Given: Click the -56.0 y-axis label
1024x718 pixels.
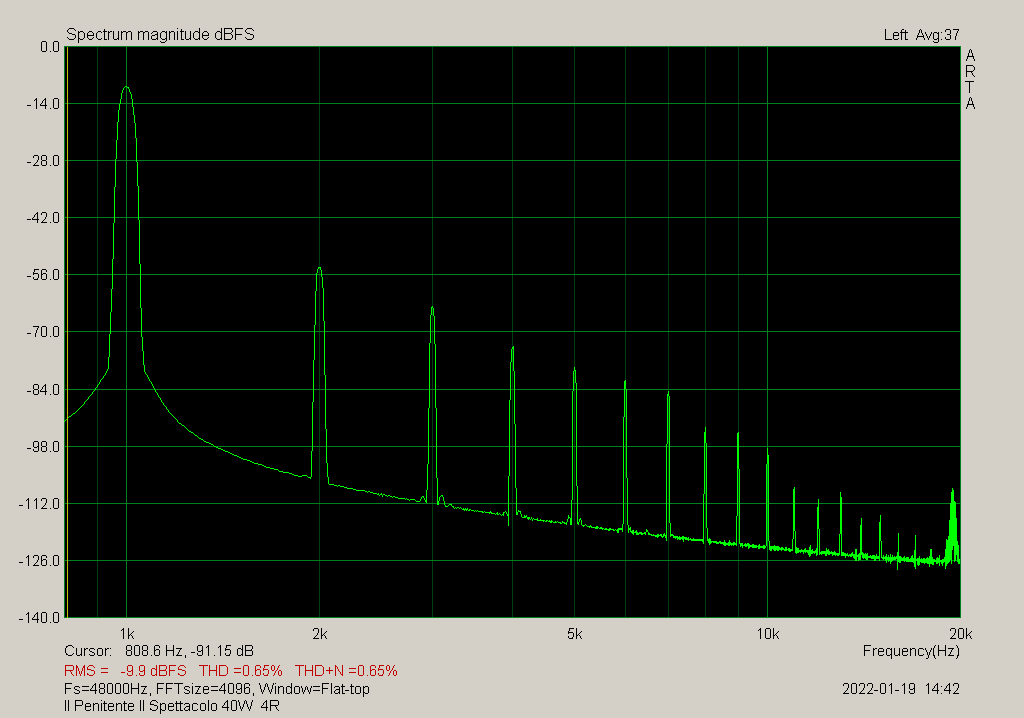Looking at the screenshot, I should click(43, 275).
